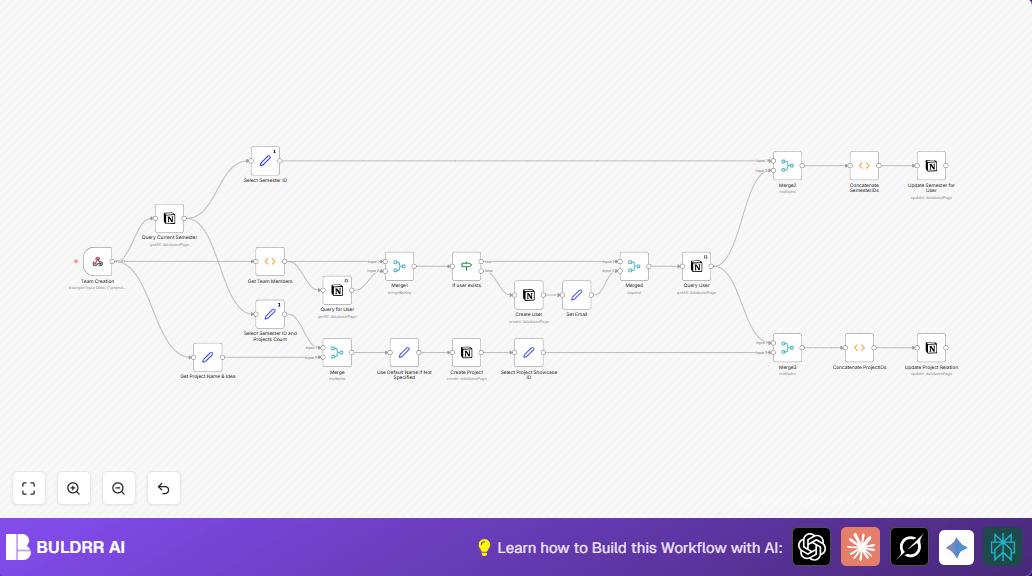Image resolution: width=1032 pixels, height=576 pixels.
Task: Select the Merge multiplex node near Get Project Name
Action: [337, 352]
